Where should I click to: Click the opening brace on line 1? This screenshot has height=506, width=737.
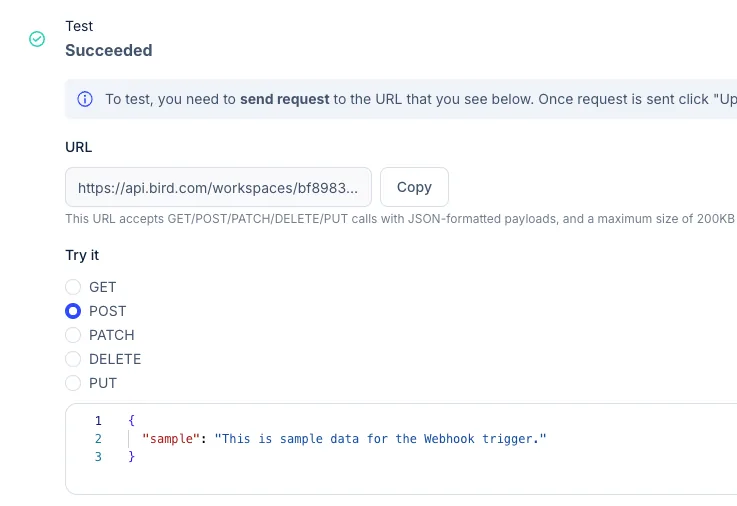coord(132,420)
